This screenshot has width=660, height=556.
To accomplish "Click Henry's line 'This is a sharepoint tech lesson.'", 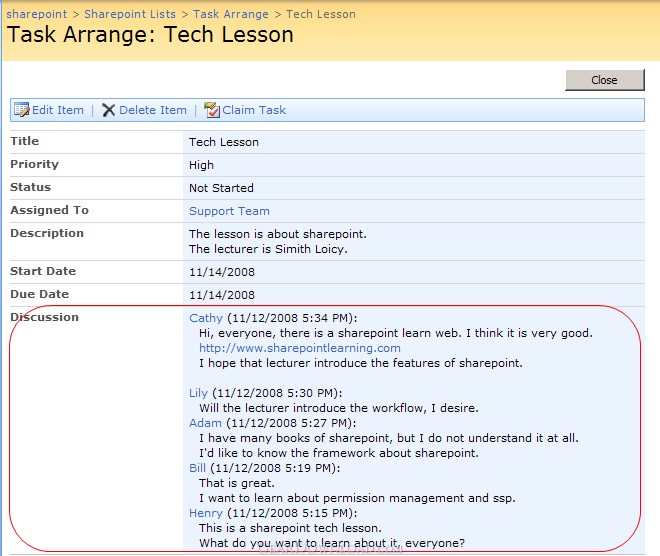I will [x=290, y=528].
